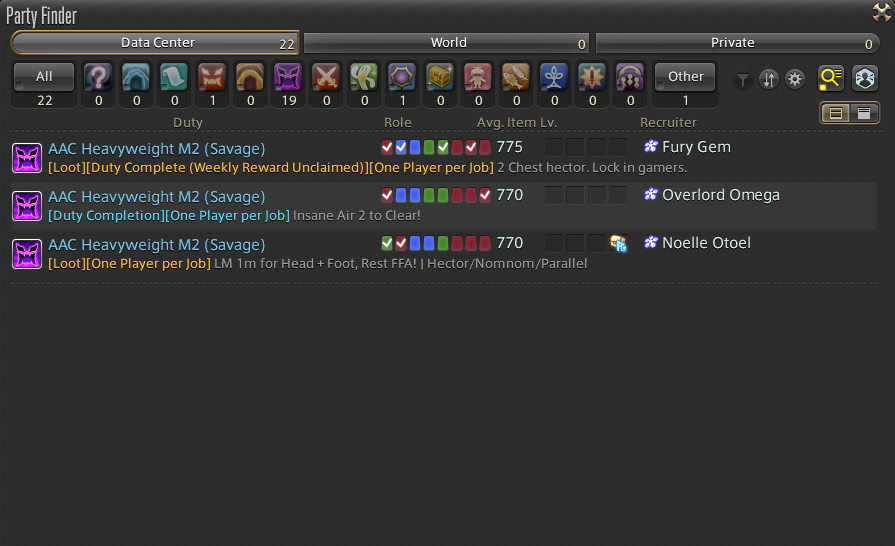This screenshot has width=895, height=546.
Task: Open the funnel filter options
Action: click(743, 79)
